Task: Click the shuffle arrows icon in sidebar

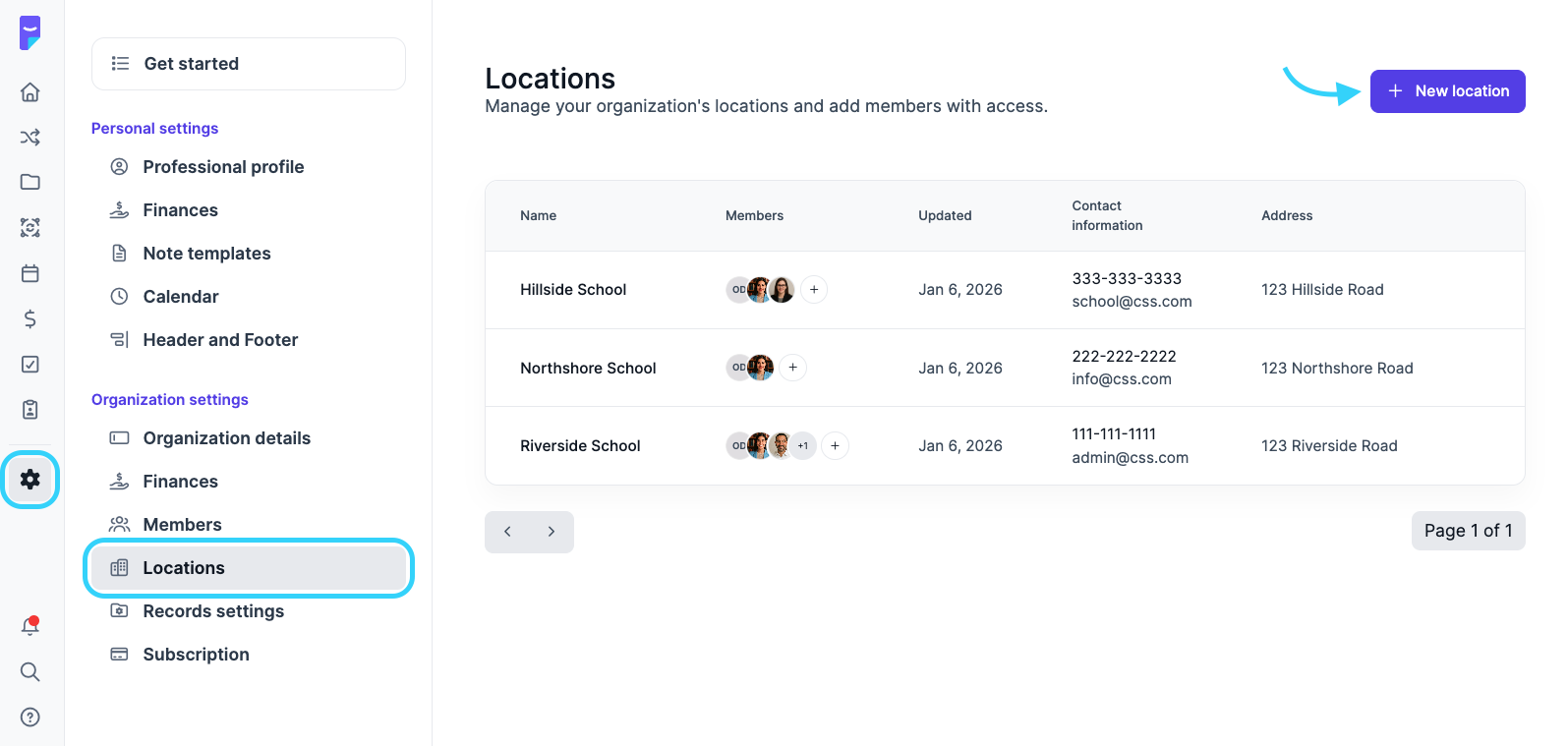Action: coord(30,137)
